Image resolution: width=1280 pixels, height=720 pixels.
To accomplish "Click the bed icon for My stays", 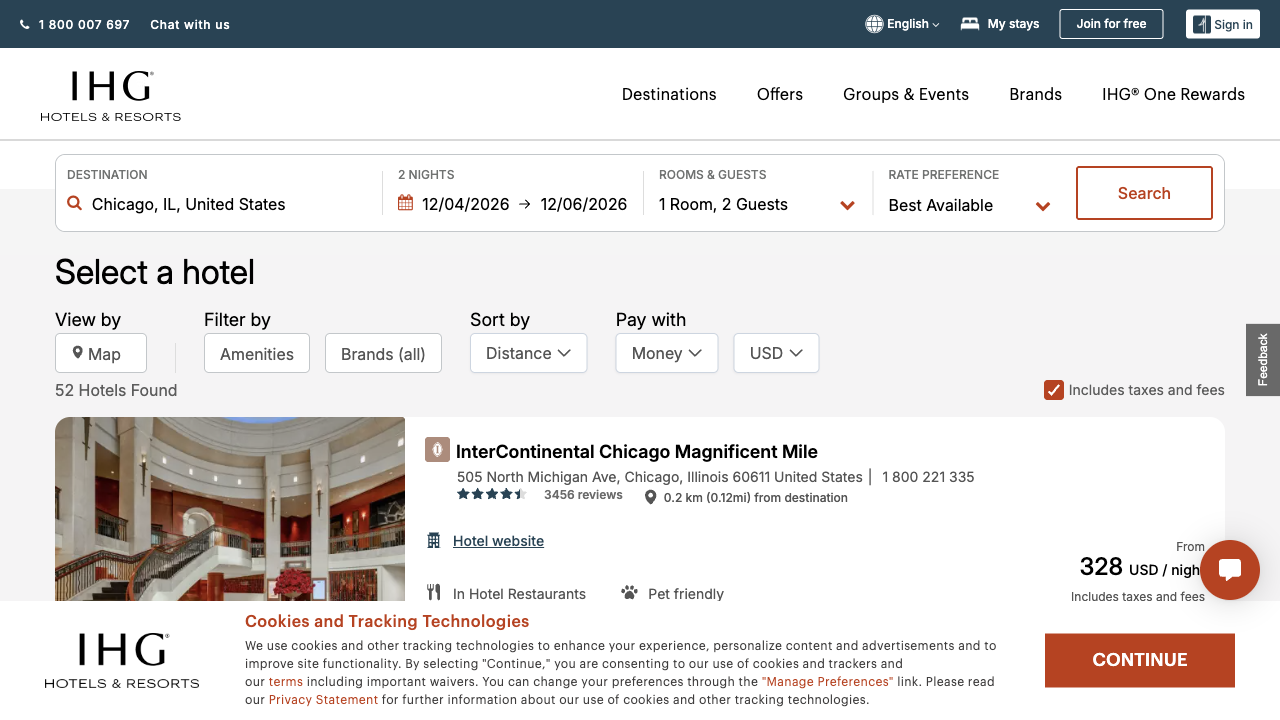I will (x=969, y=24).
